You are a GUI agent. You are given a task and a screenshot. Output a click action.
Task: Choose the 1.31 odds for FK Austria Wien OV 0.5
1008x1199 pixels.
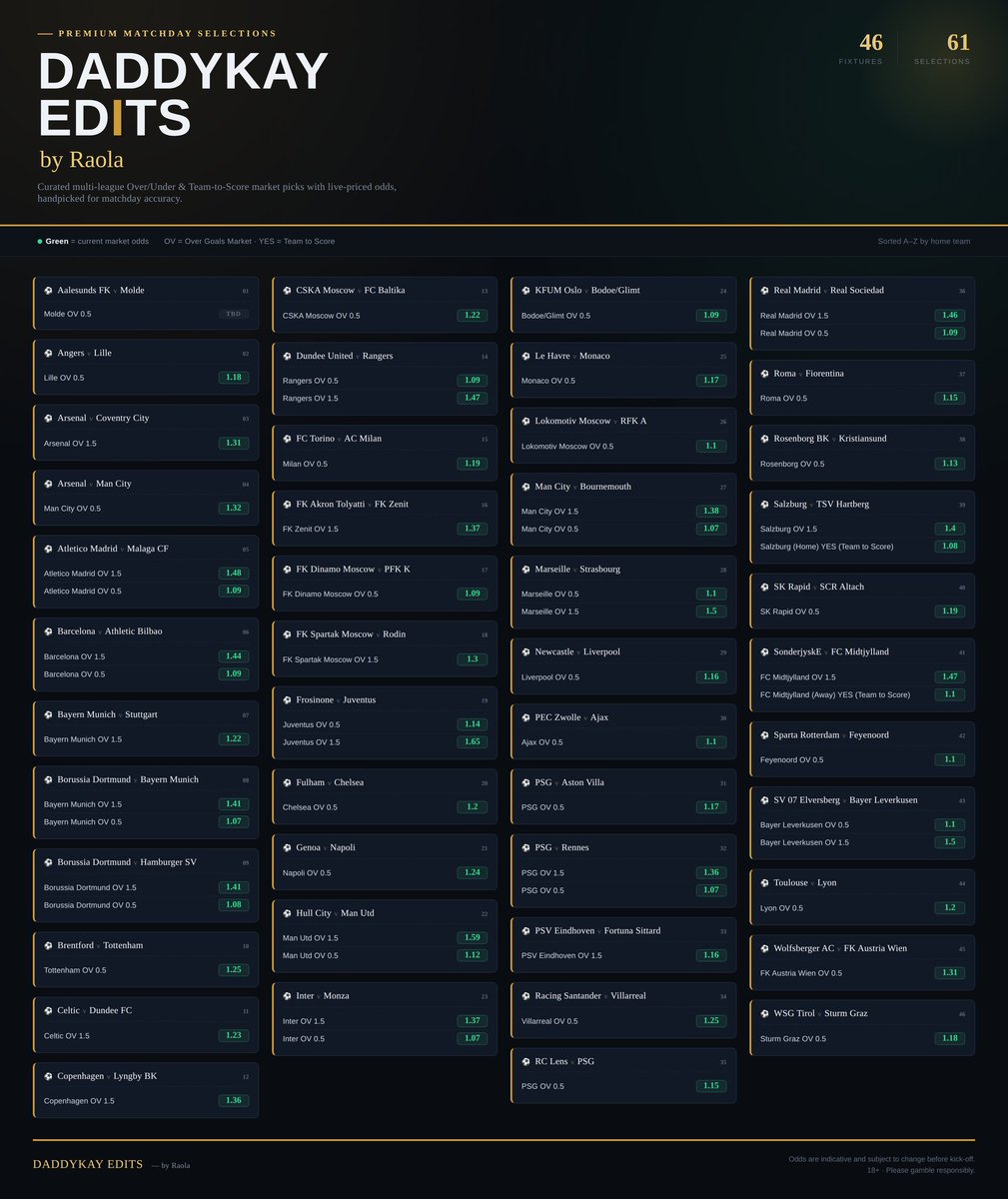tap(950, 972)
